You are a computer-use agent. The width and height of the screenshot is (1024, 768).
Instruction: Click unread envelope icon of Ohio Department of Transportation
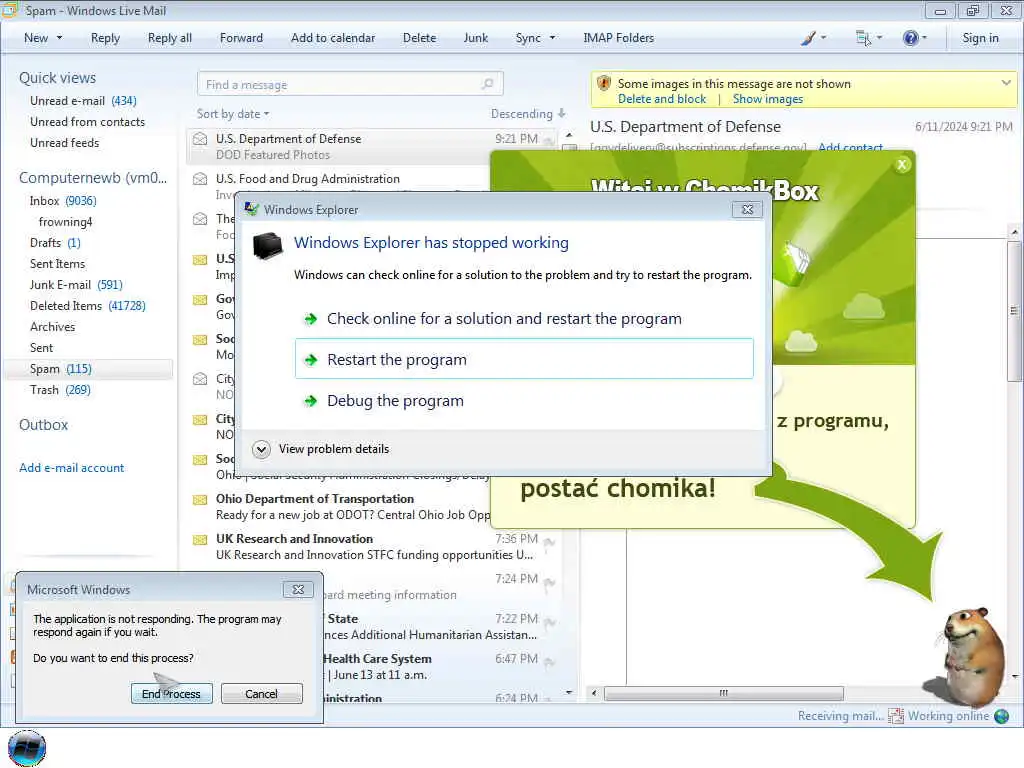200,500
